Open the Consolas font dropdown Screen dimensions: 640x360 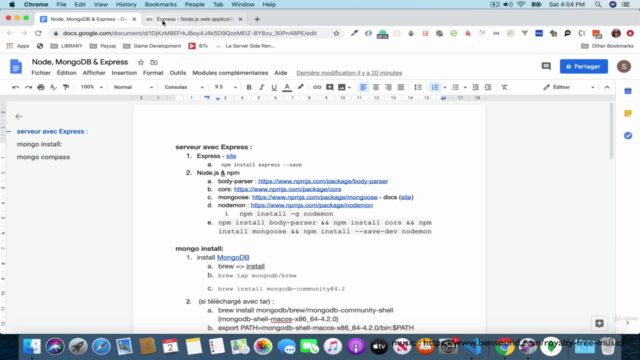pos(184,87)
